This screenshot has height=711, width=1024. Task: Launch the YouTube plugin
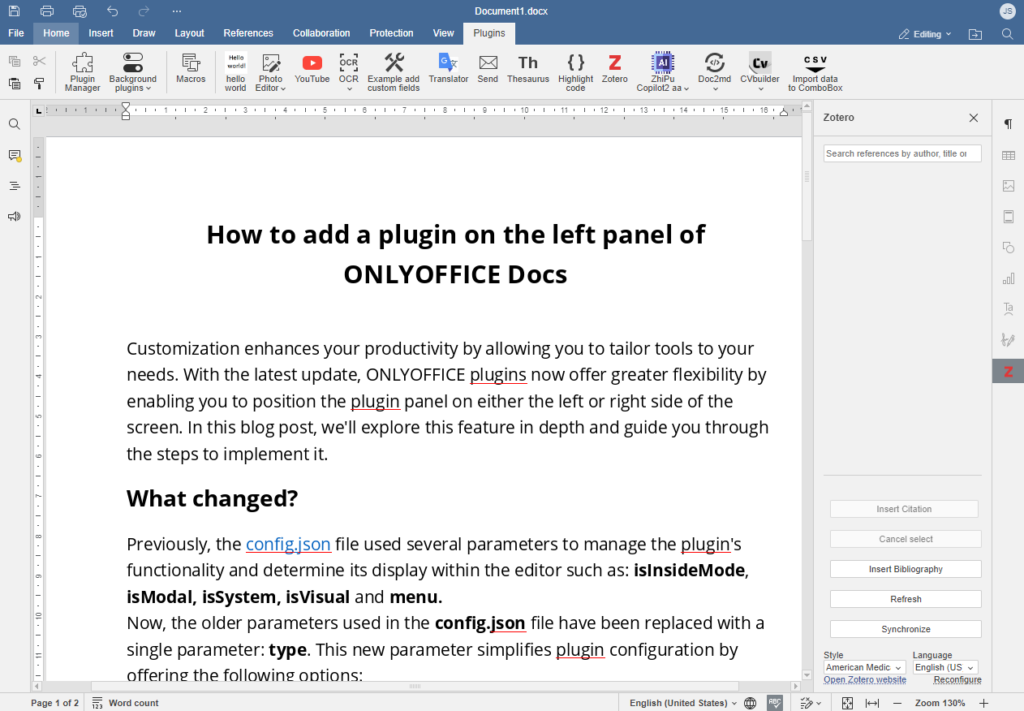tap(311, 71)
